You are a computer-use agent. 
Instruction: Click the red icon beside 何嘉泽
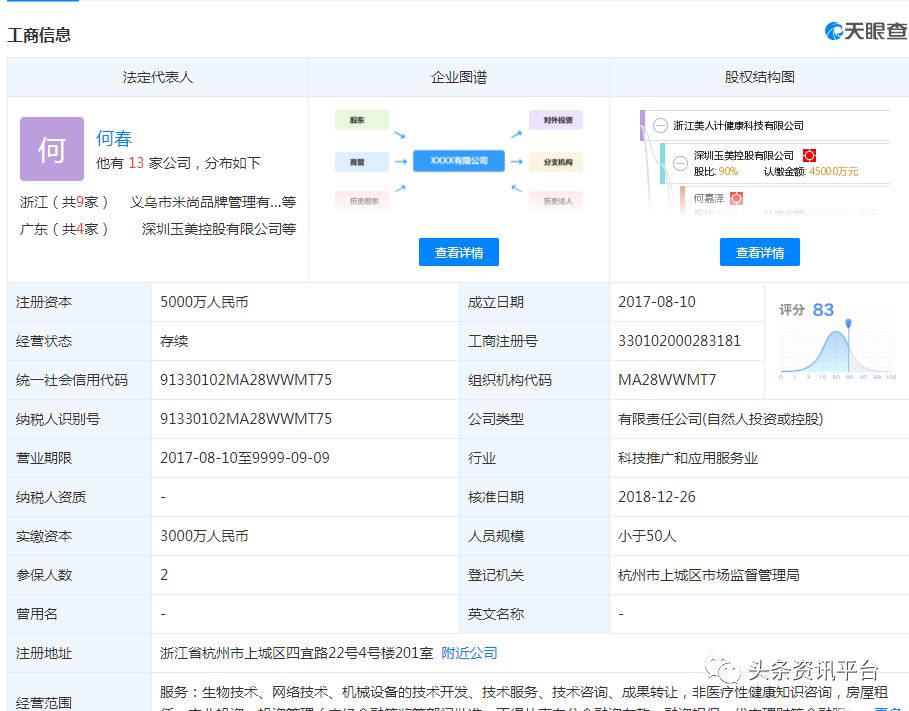click(x=736, y=198)
